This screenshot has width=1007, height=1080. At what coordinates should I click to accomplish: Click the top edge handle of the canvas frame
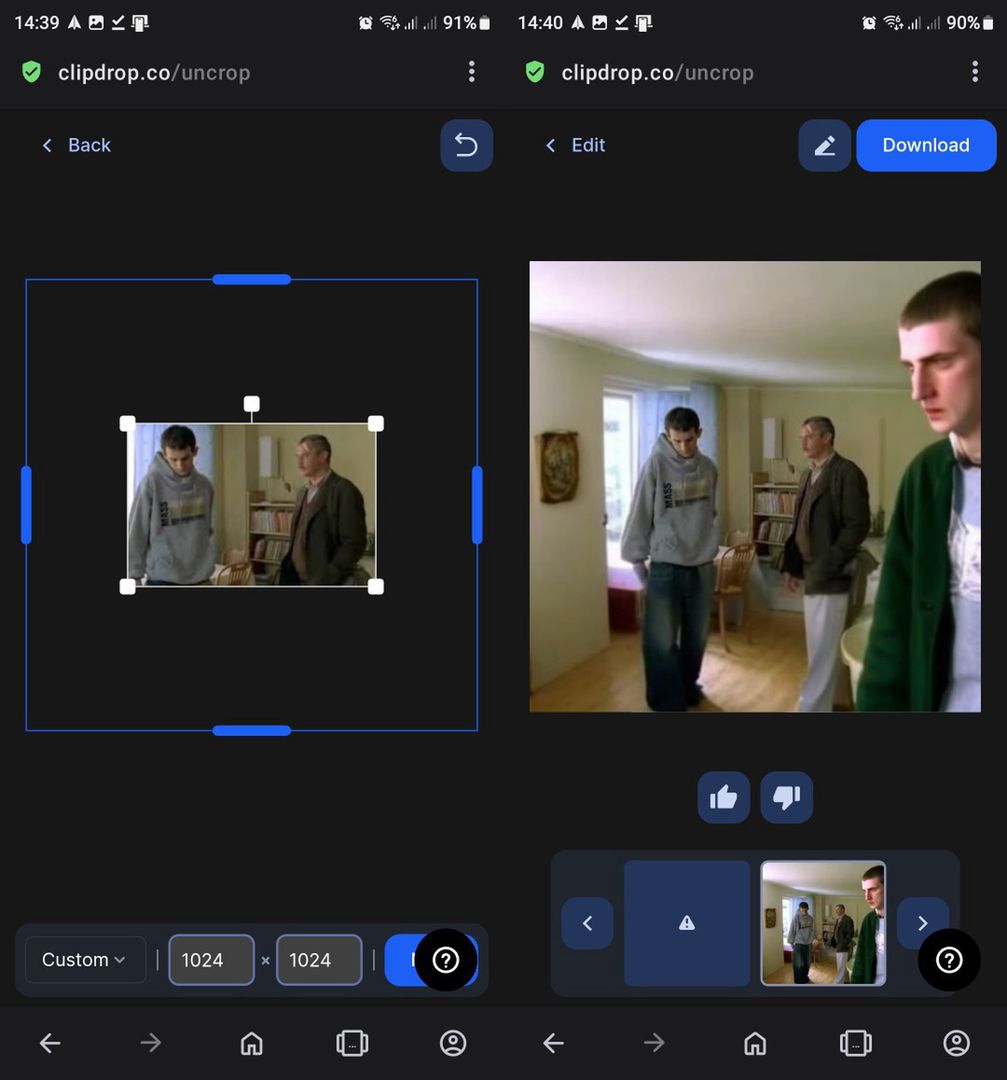point(252,279)
